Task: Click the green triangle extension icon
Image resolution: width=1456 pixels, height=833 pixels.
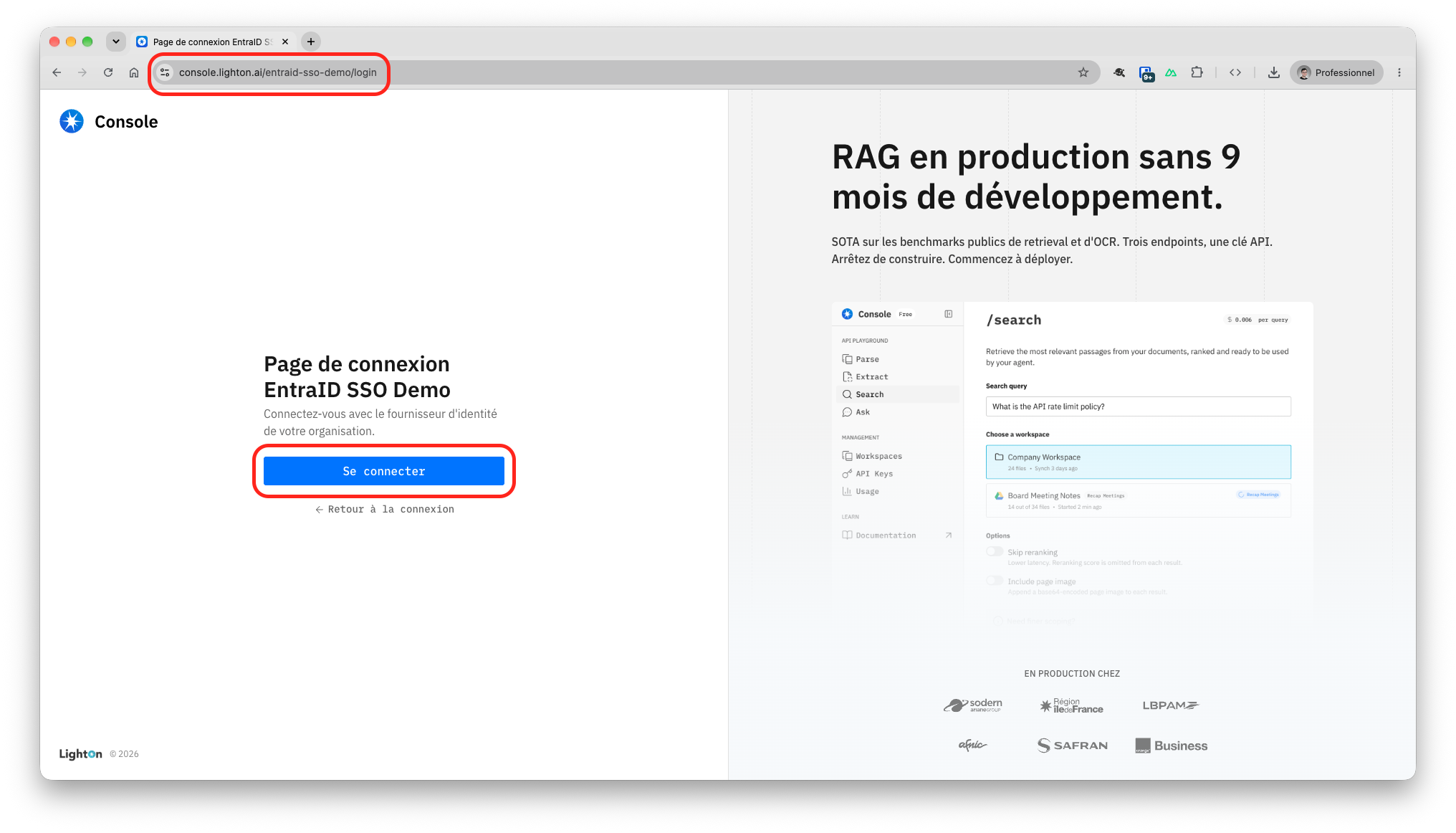Action: coord(1171,72)
